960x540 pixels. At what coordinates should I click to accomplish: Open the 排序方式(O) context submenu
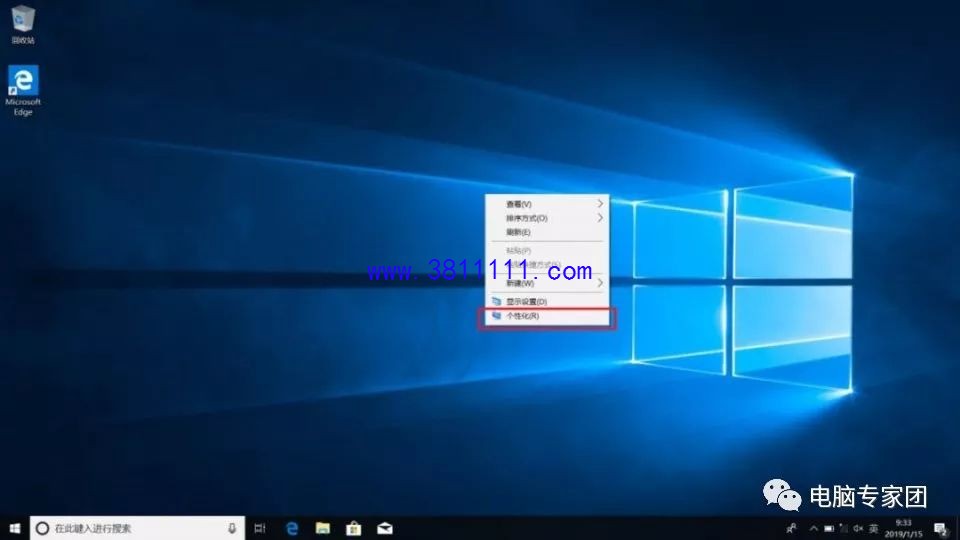point(547,218)
